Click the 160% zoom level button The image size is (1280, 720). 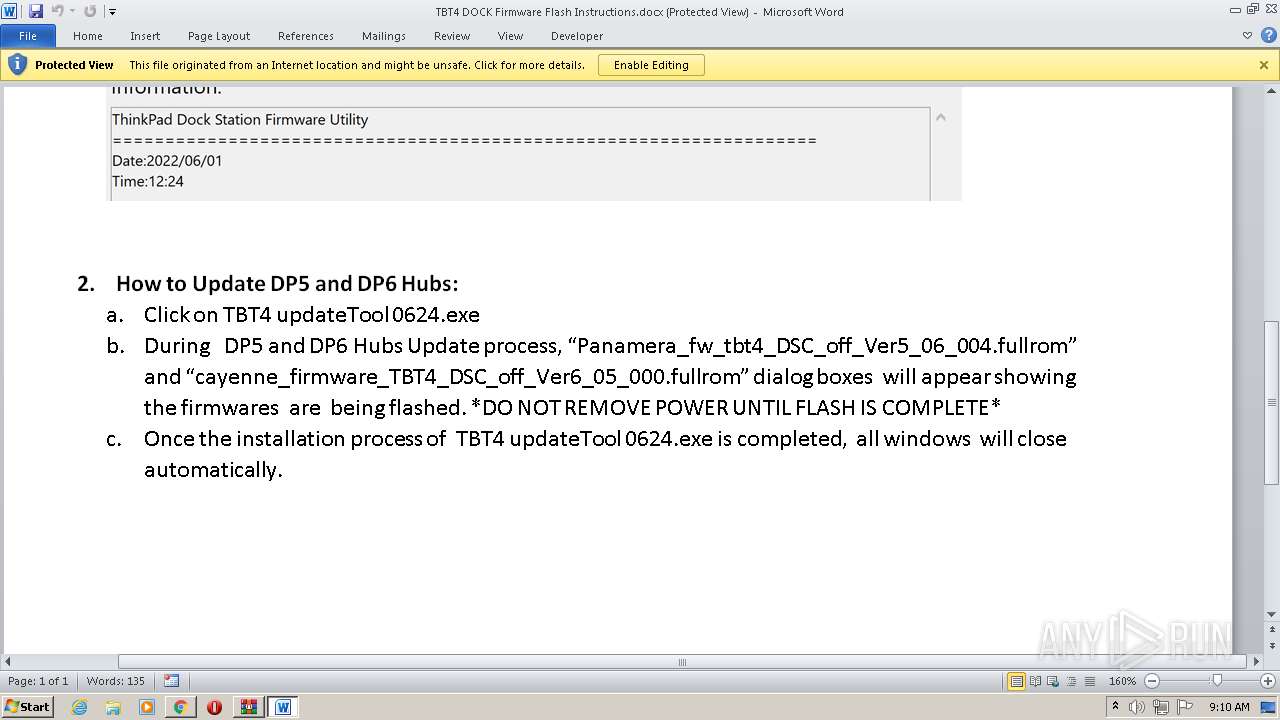pos(1122,681)
